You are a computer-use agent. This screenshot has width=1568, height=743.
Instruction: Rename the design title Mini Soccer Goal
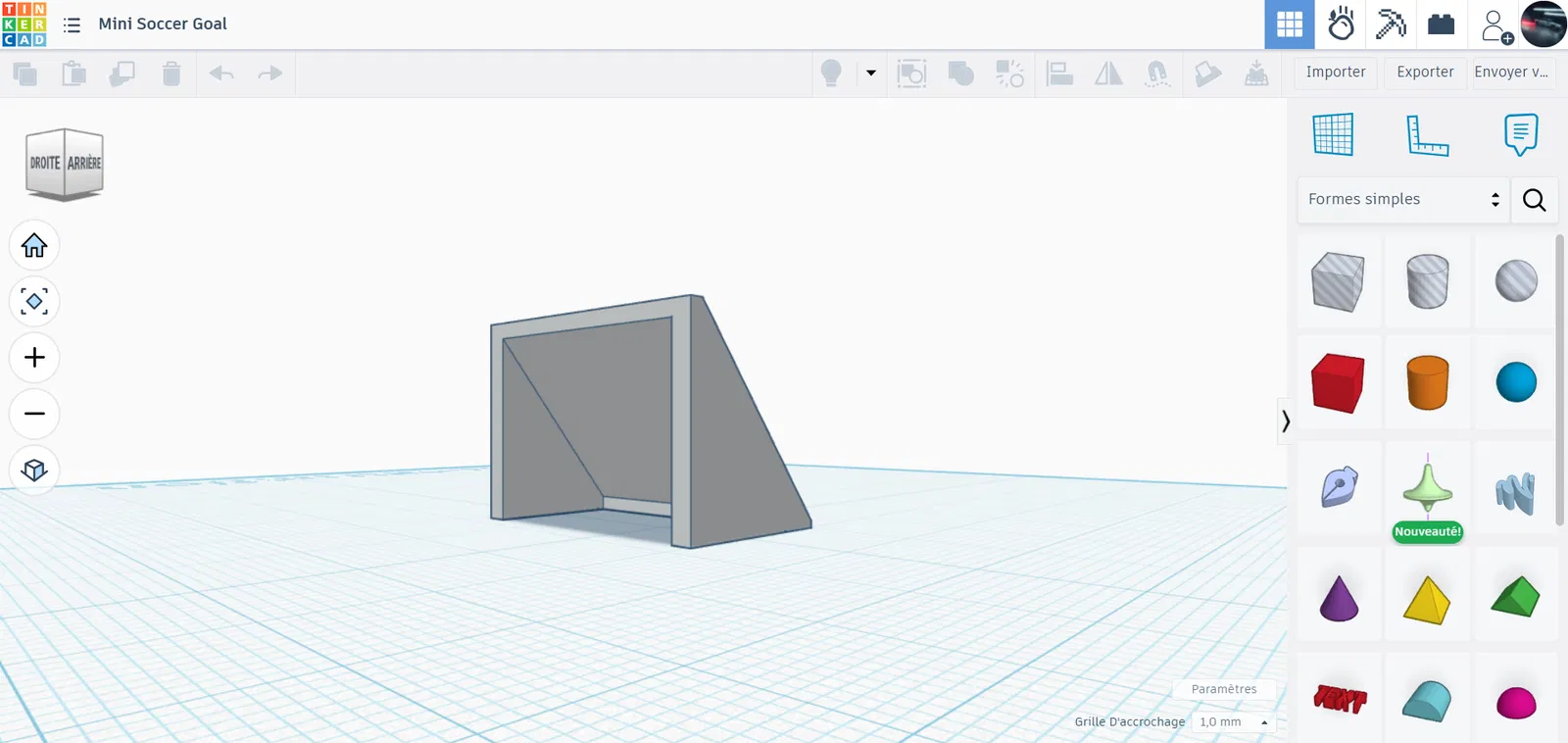pos(163,24)
